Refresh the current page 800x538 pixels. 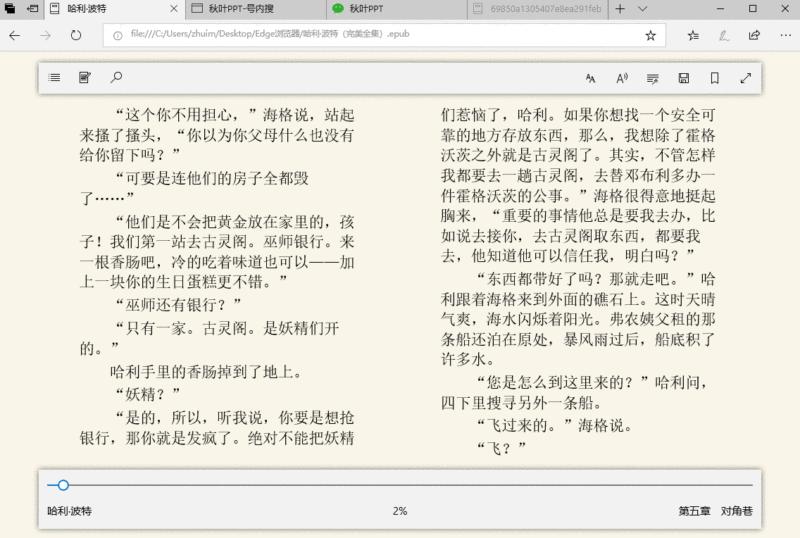click(76, 35)
